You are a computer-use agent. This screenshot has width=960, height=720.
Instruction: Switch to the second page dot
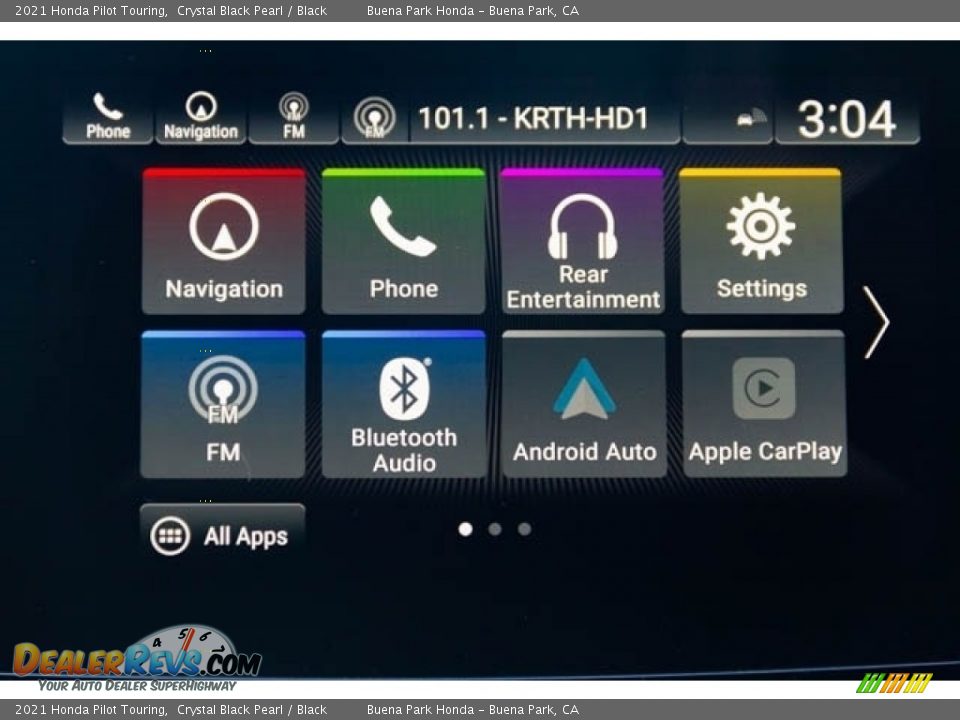[x=495, y=529]
